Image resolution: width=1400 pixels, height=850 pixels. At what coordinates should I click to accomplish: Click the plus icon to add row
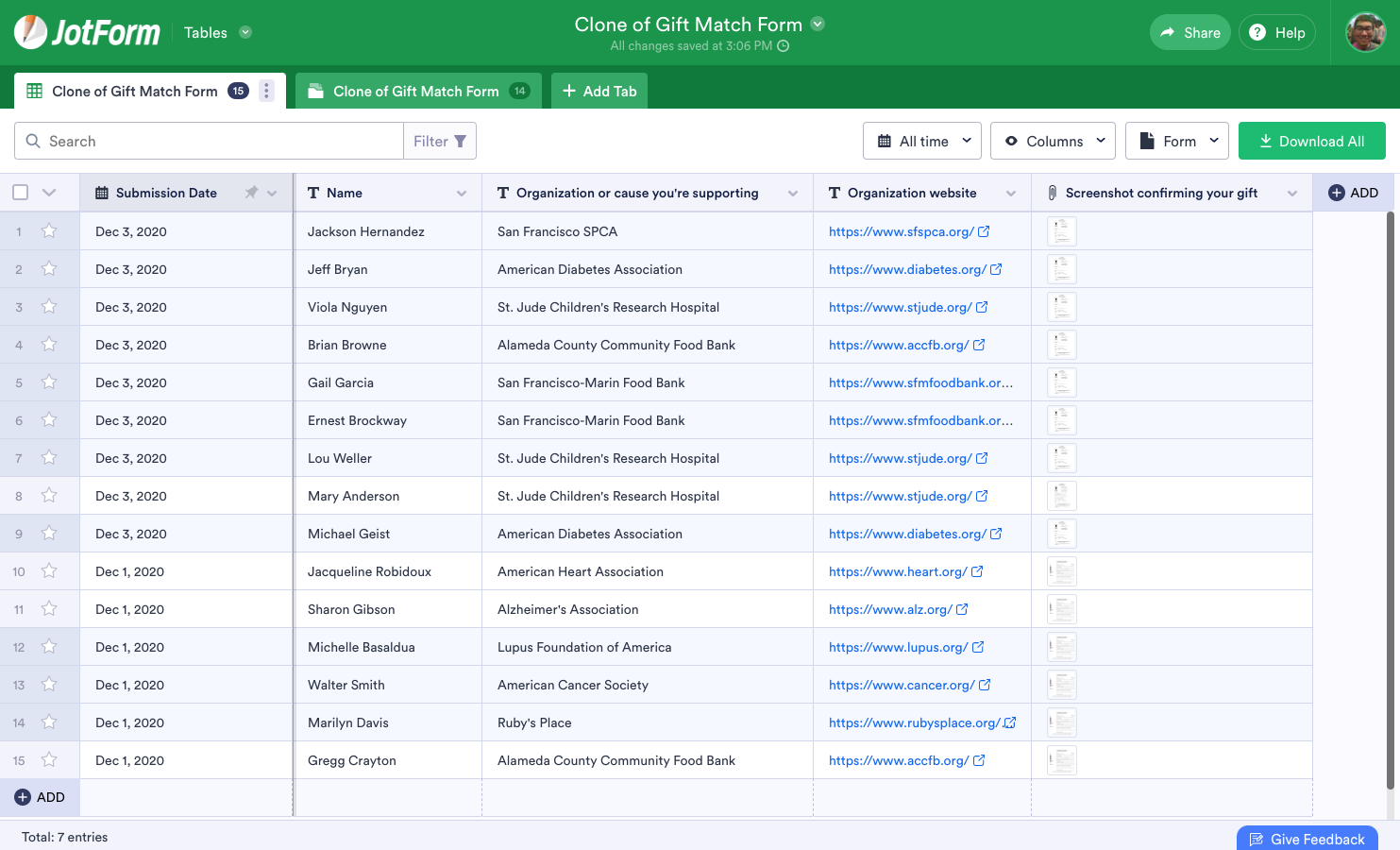(x=23, y=797)
